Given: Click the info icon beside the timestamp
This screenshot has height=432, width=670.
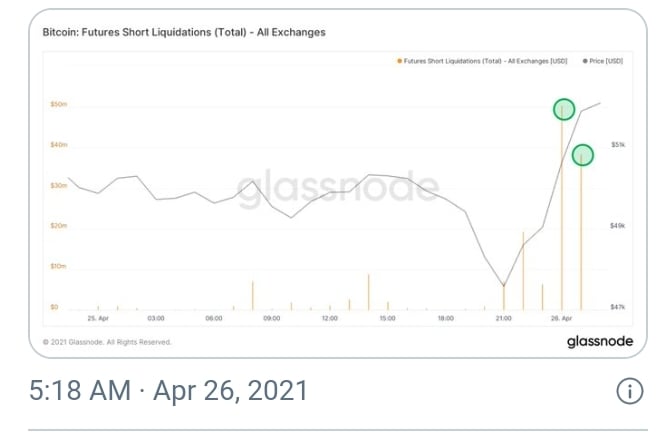Looking at the screenshot, I should tap(629, 392).
